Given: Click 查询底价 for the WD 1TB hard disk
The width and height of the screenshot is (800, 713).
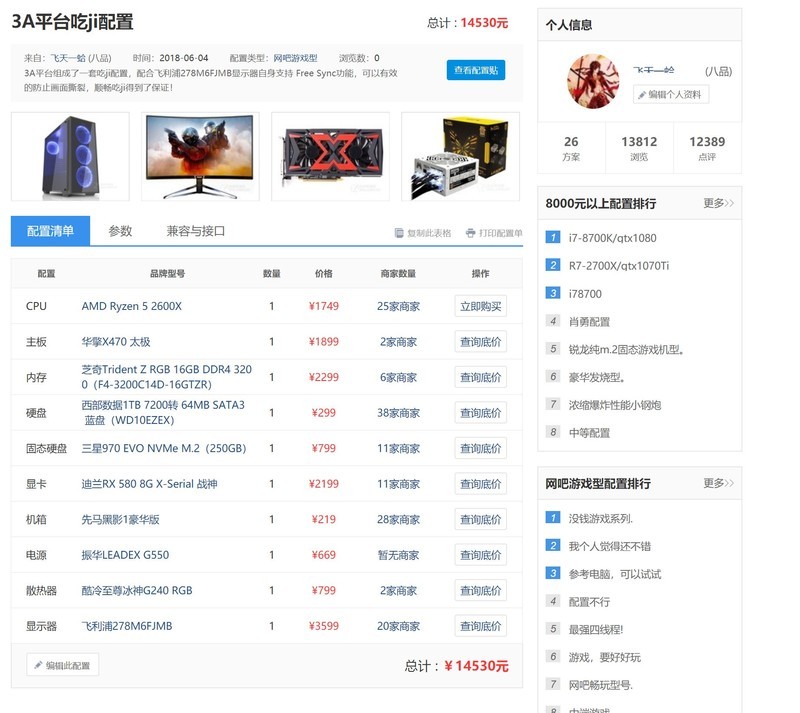Looking at the screenshot, I should (481, 413).
